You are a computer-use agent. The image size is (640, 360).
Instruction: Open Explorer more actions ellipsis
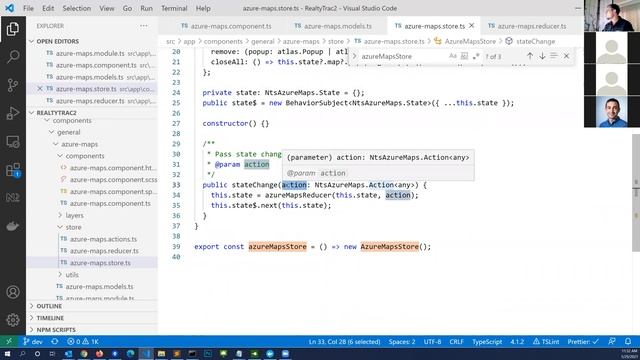[x=144, y=26]
